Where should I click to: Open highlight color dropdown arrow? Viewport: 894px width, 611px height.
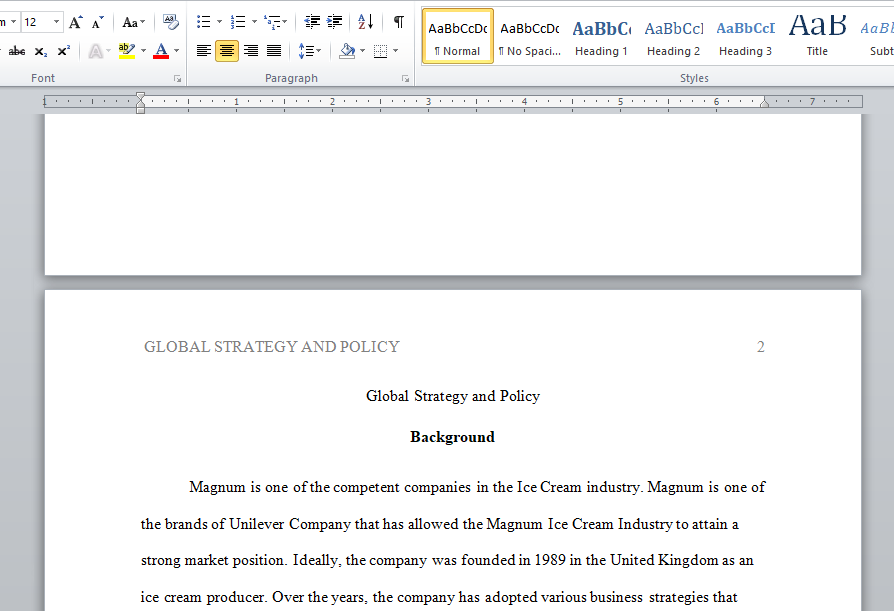pos(143,51)
